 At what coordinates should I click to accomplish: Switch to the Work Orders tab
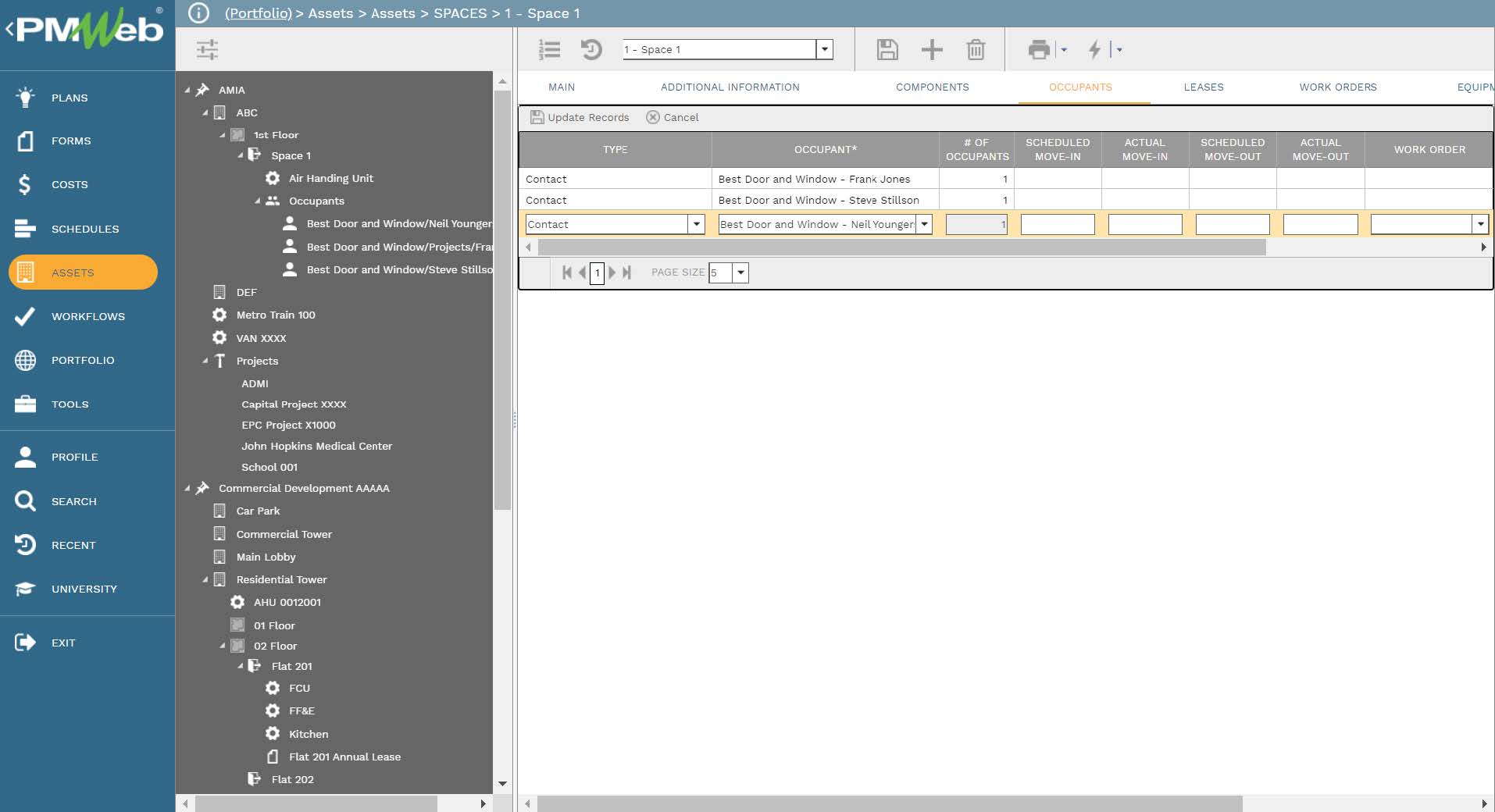(x=1338, y=87)
